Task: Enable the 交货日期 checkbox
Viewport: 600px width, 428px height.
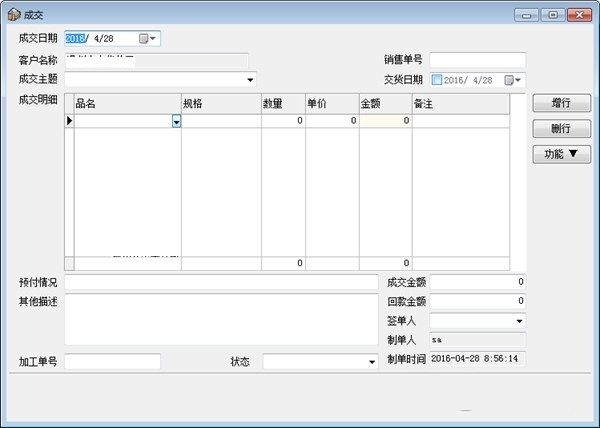Action: pyautogui.click(x=437, y=80)
